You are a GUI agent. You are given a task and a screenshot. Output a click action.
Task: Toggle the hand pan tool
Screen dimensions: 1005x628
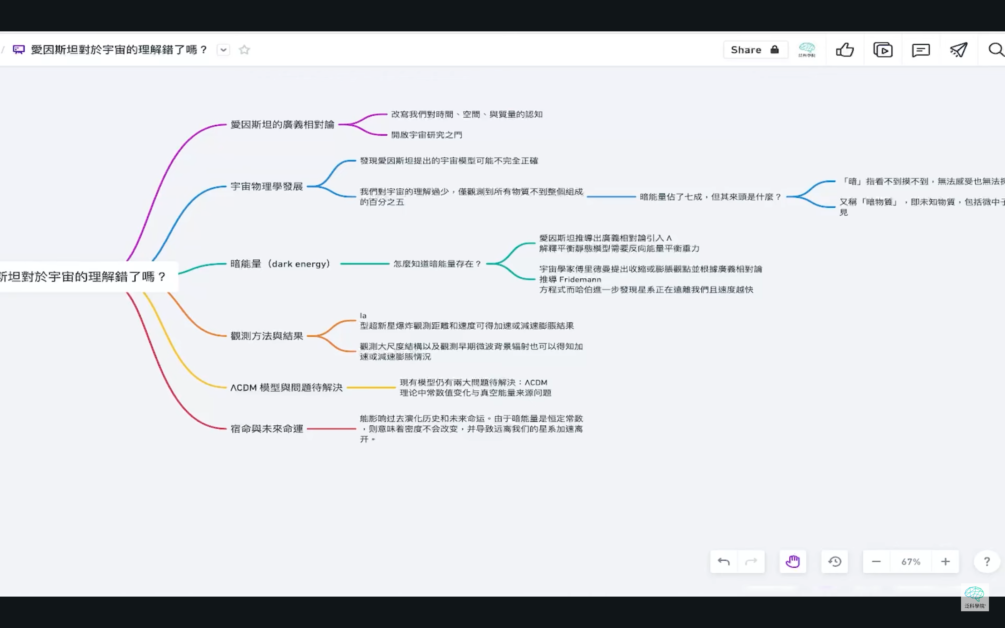coord(793,562)
